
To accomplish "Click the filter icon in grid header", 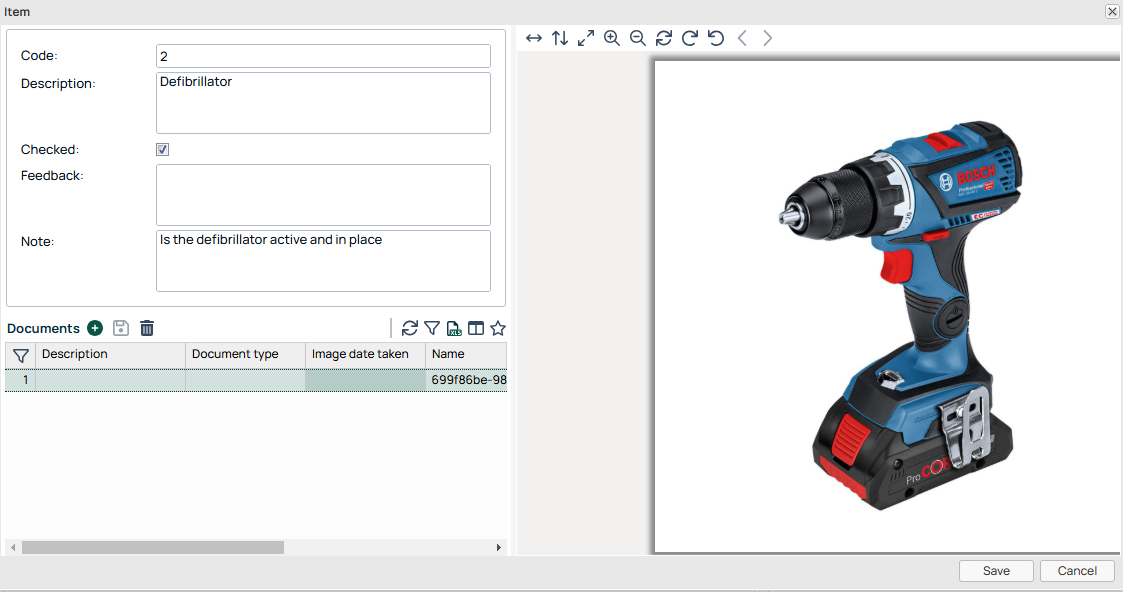I will pos(21,355).
